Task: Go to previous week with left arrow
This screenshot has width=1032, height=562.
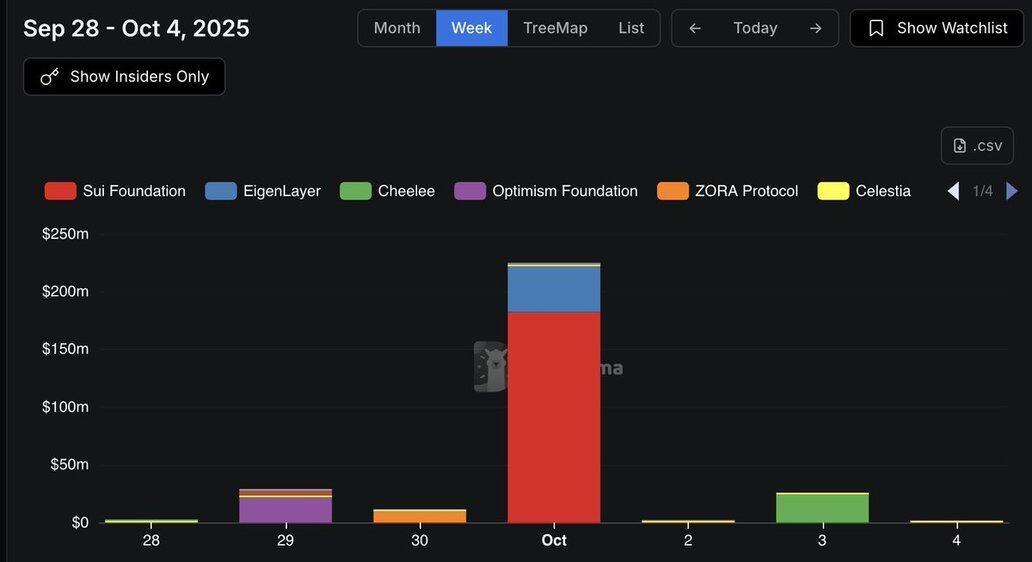Action: [695, 28]
